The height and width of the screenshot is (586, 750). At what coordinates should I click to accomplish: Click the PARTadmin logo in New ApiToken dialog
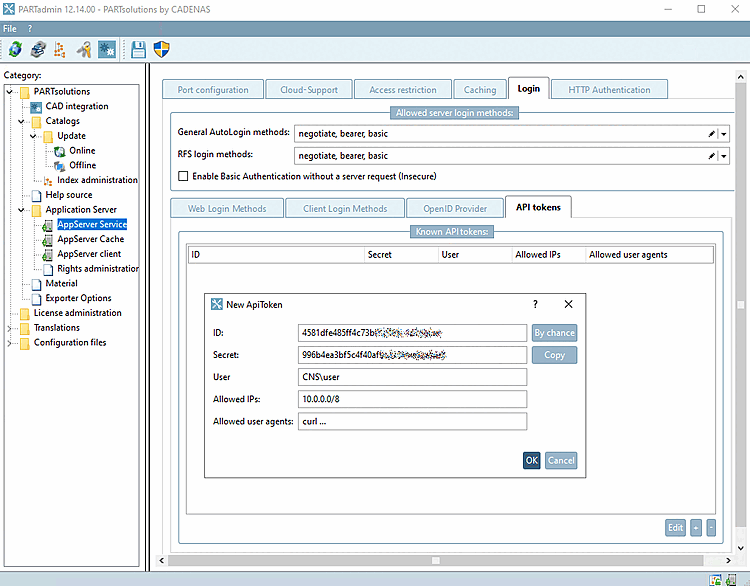[x=217, y=304]
